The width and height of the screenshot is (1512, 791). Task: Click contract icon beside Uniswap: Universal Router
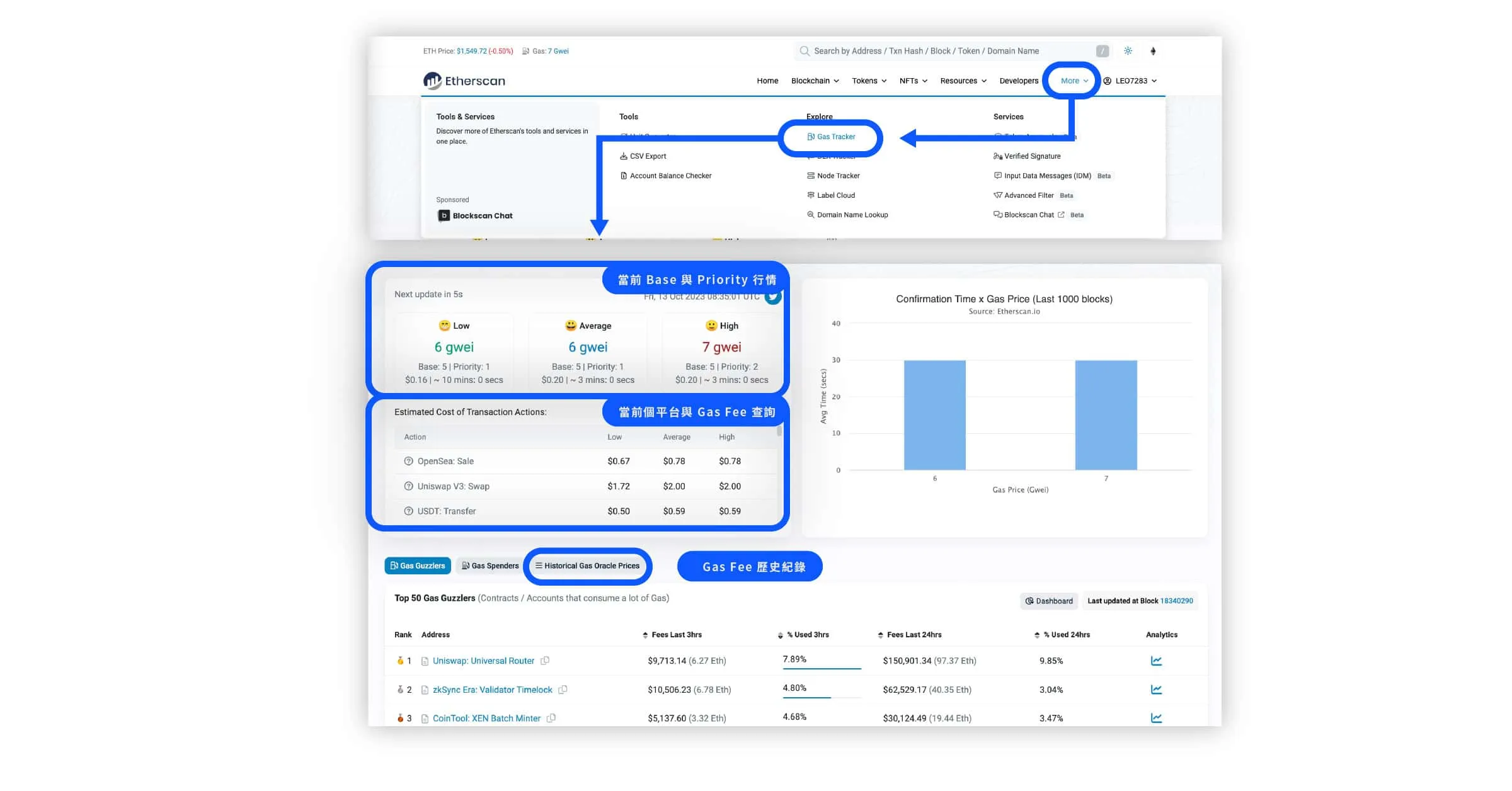[x=425, y=661]
